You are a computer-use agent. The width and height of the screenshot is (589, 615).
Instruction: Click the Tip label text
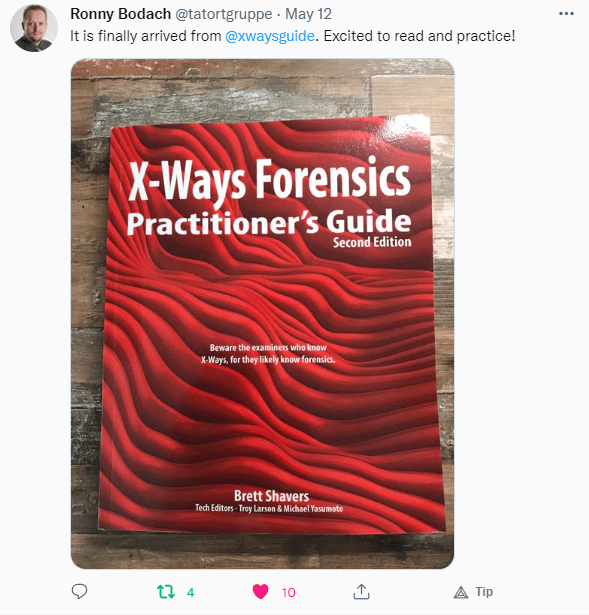(x=484, y=591)
